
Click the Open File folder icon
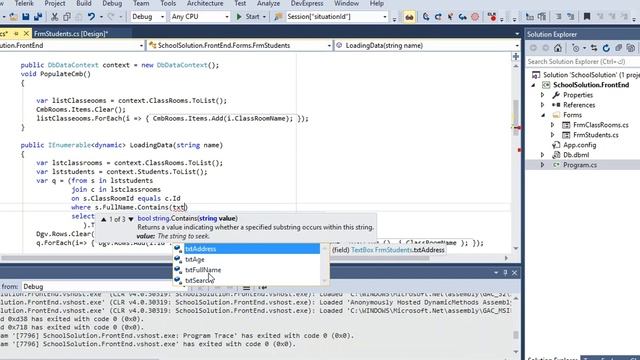pos(13,17)
